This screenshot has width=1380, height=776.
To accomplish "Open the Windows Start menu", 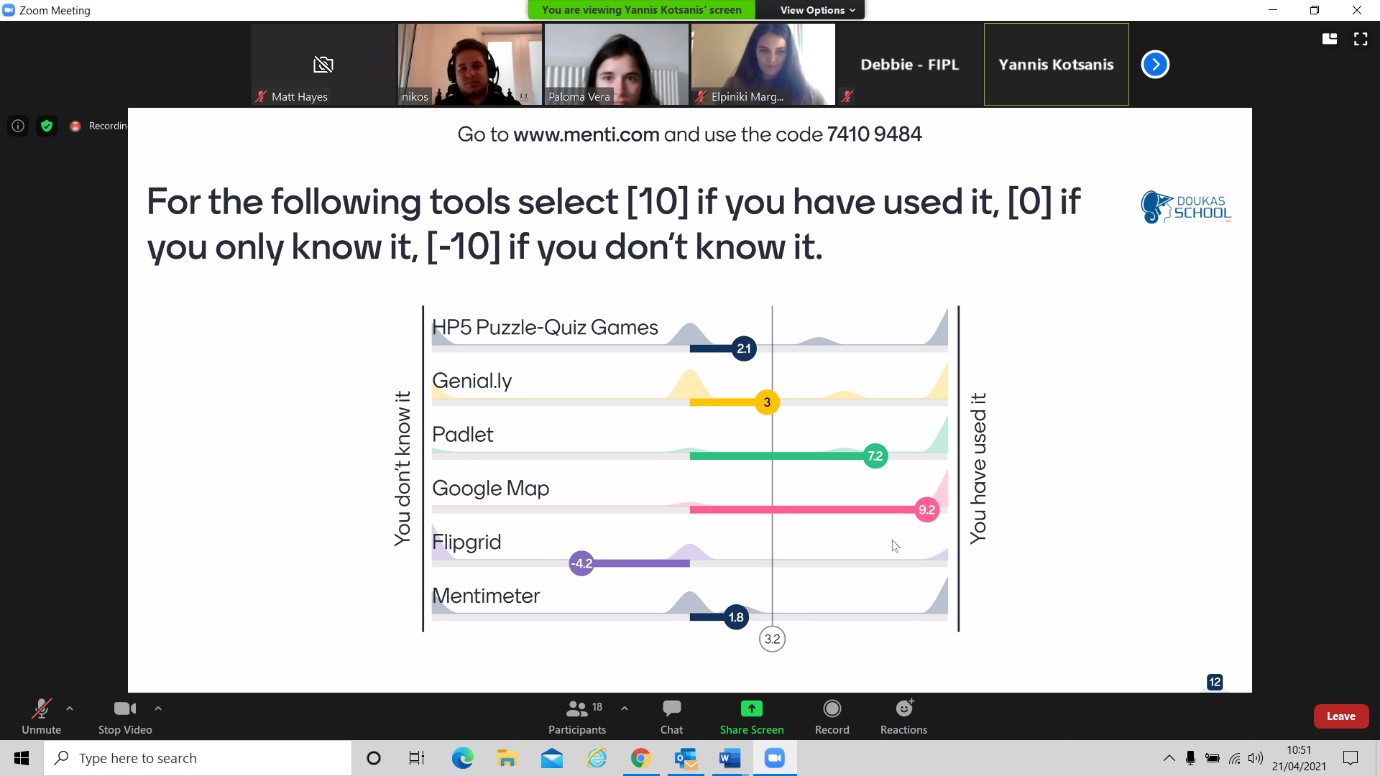I will [x=19, y=757].
